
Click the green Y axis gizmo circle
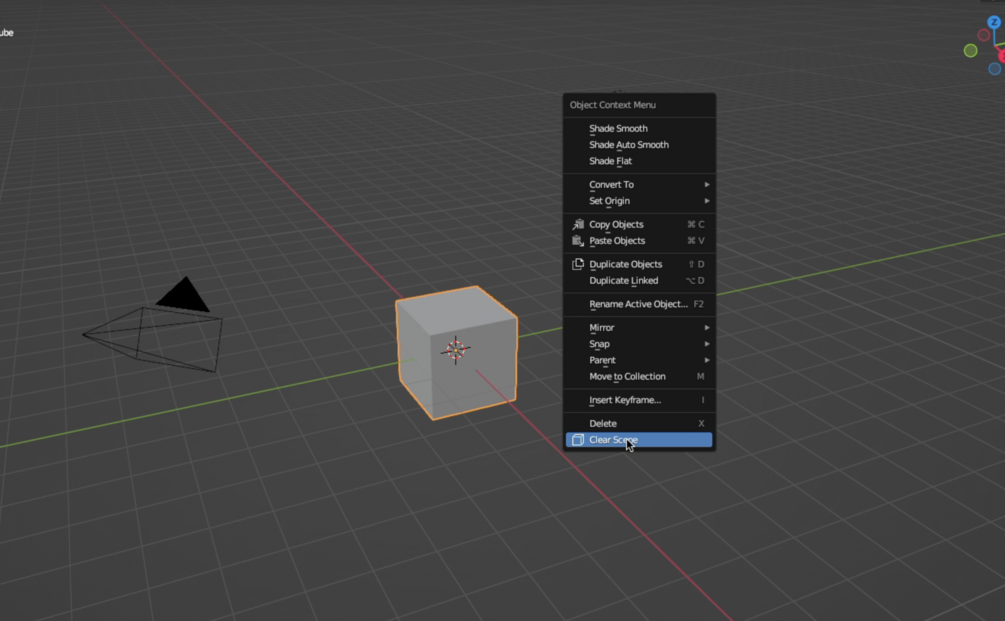pos(970,51)
